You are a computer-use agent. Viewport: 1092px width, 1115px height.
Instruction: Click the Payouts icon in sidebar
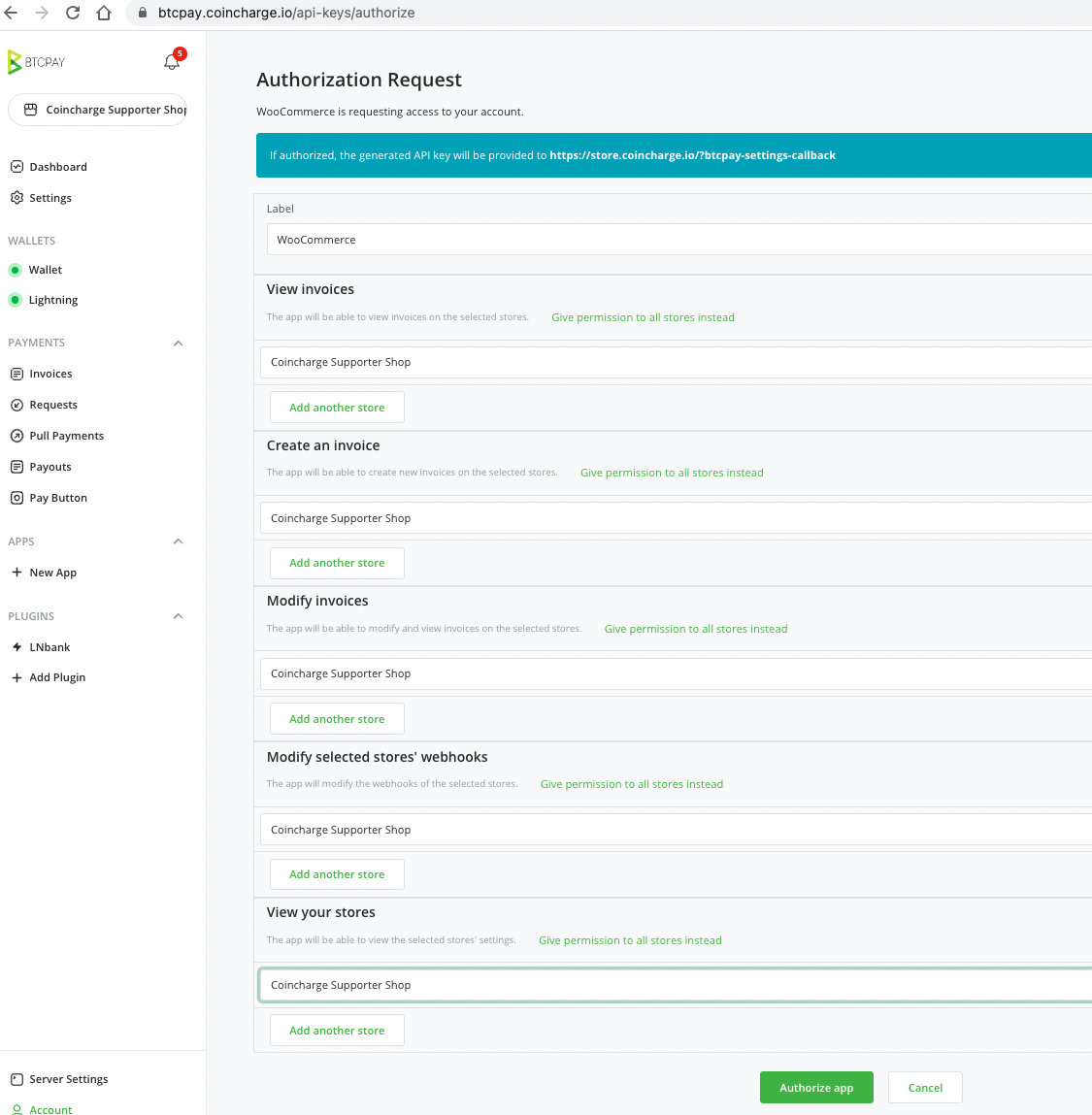[x=17, y=467]
